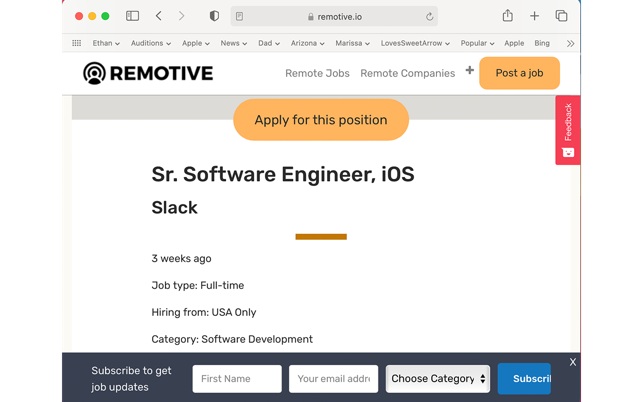
Task: Show more bookmarks with double chevron
Action: pyautogui.click(x=570, y=43)
